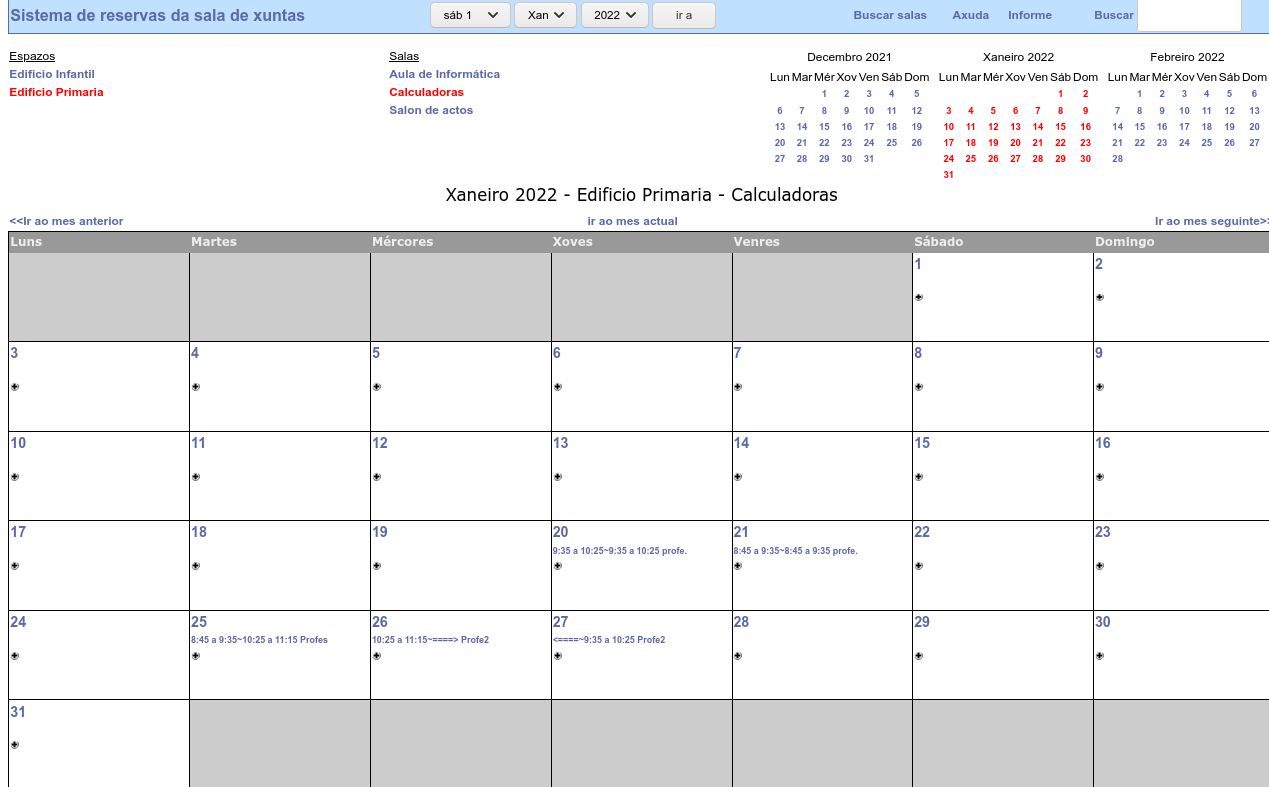The width and height of the screenshot is (1269, 787).
Task: Open the month dropdown showing Xan
Action: (545, 15)
